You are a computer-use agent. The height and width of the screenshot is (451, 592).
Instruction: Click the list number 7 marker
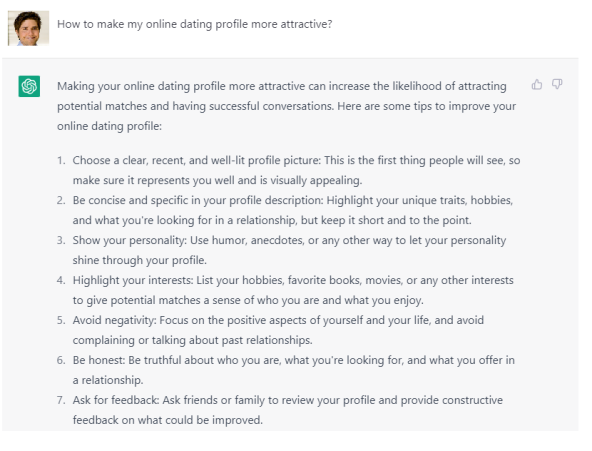coord(61,400)
